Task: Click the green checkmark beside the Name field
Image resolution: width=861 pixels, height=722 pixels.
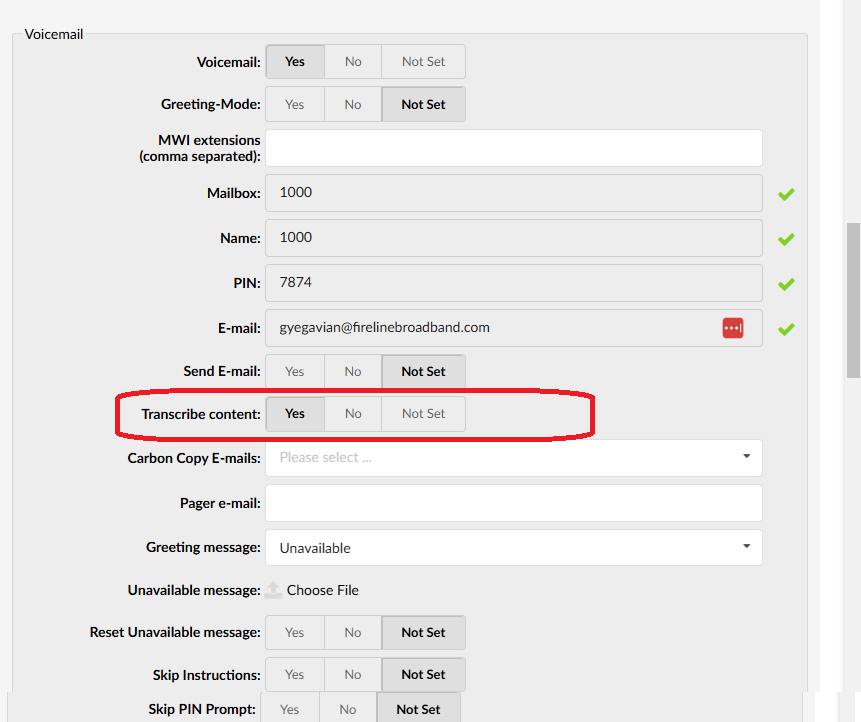Action: pyautogui.click(x=786, y=239)
